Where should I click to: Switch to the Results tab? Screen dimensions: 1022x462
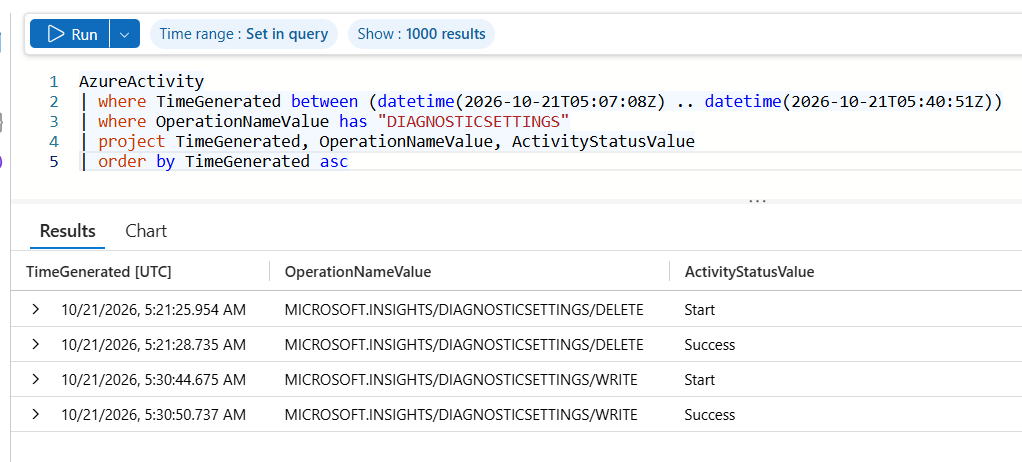[x=68, y=231]
